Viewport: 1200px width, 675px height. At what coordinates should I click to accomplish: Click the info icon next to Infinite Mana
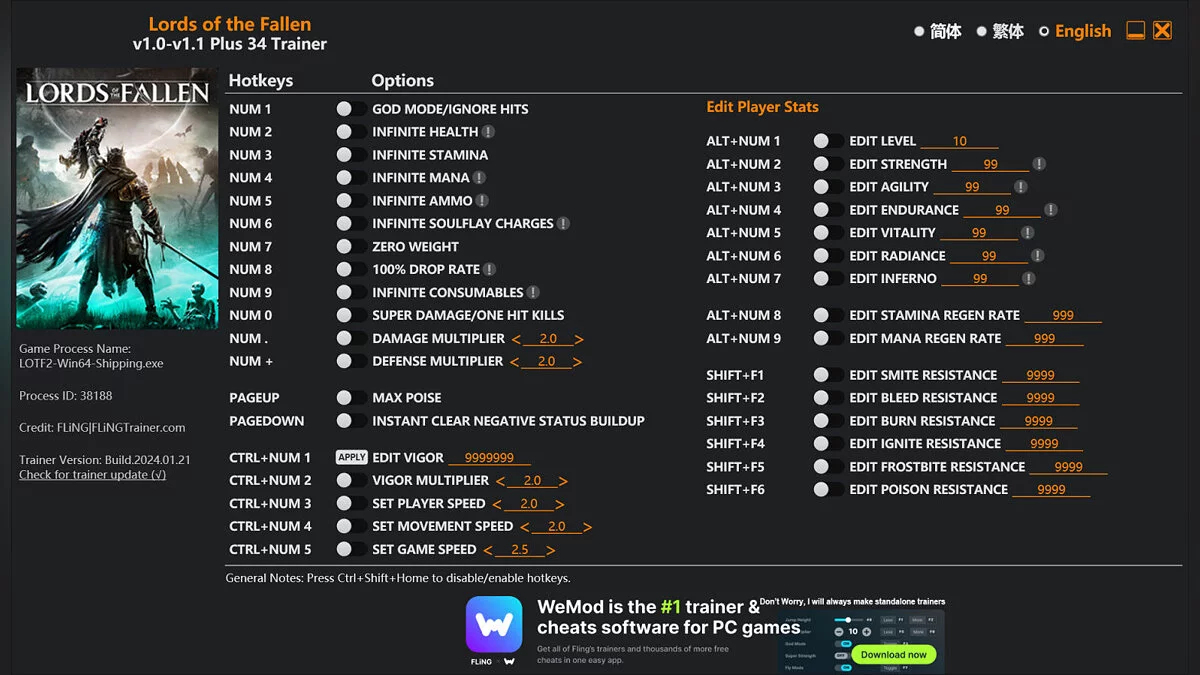(x=479, y=178)
